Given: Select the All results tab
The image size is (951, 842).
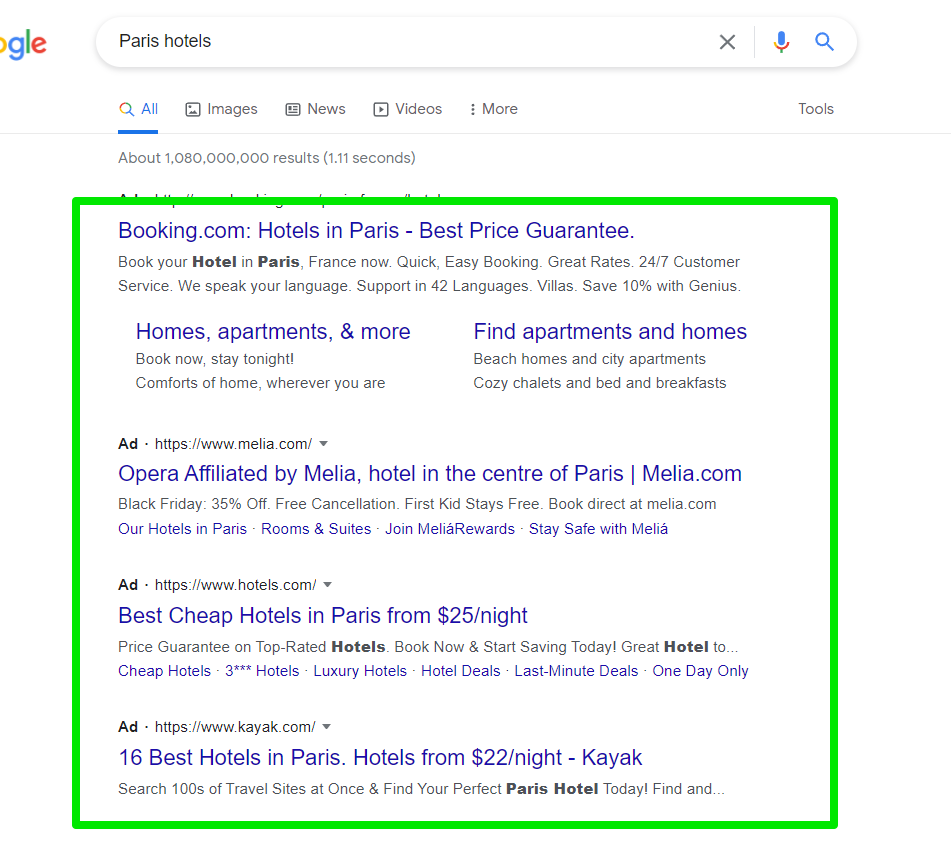Looking at the screenshot, I should (x=138, y=109).
